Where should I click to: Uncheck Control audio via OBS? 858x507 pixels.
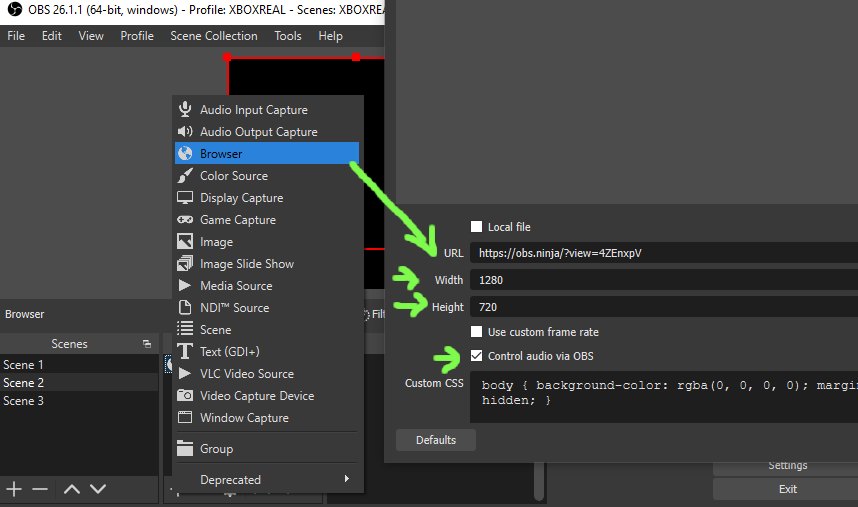[x=477, y=356]
